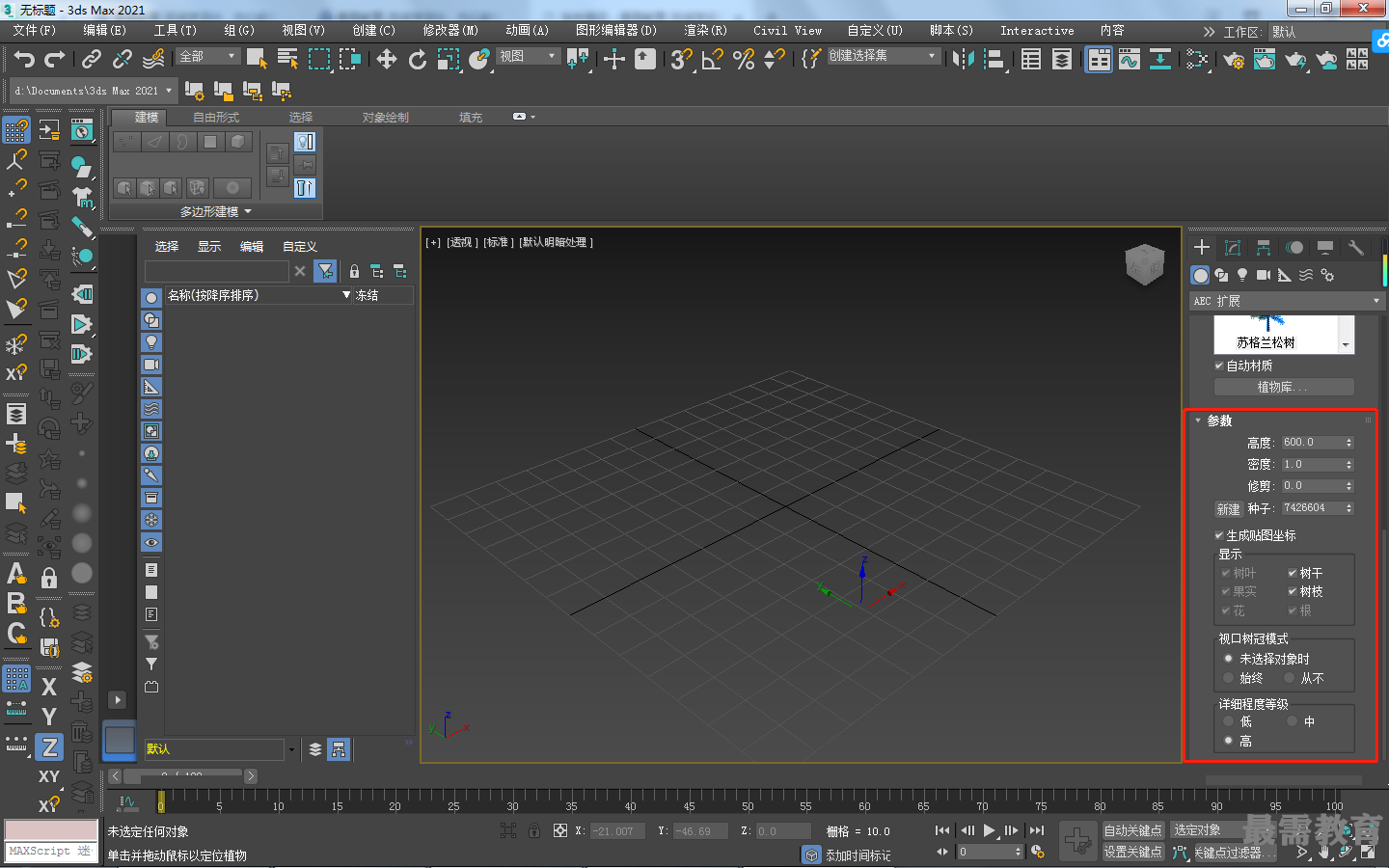Select the 中 detail level radio
Screen dimensions: 1389x868
1292,721
